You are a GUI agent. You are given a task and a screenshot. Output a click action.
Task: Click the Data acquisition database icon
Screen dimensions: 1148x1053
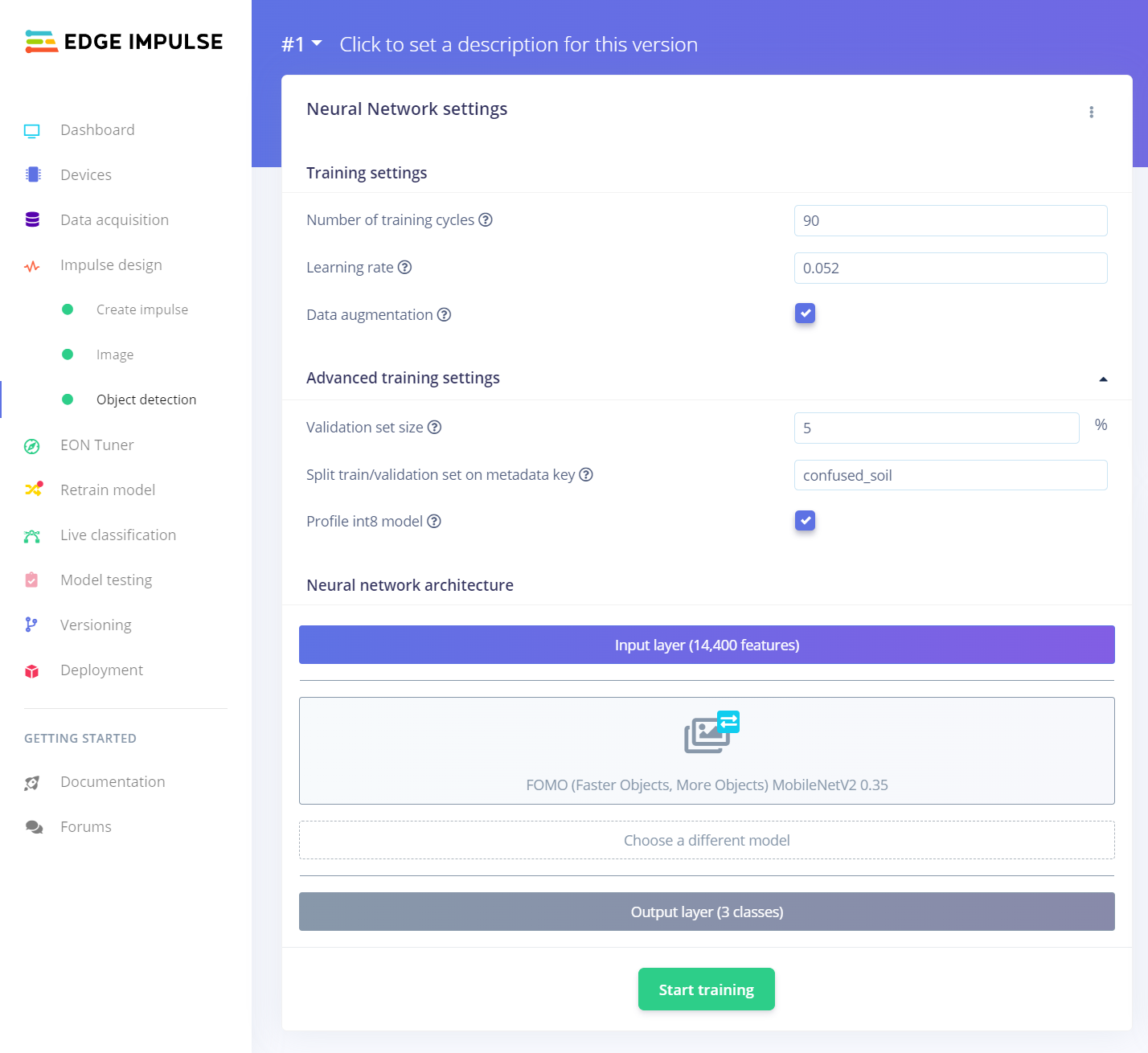(32, 220)
